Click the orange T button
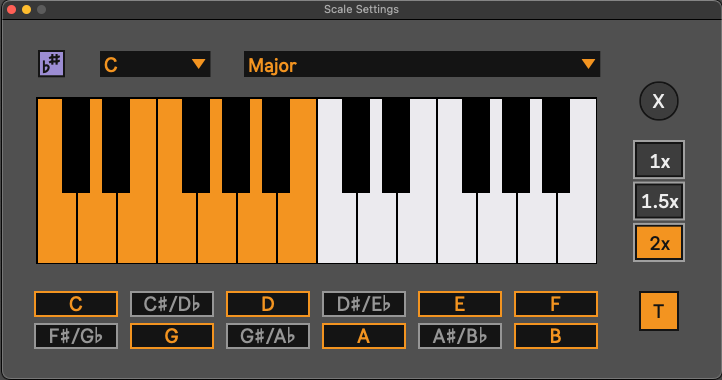Viewport: 722px width, 380px height. click(x=658, y=311)
